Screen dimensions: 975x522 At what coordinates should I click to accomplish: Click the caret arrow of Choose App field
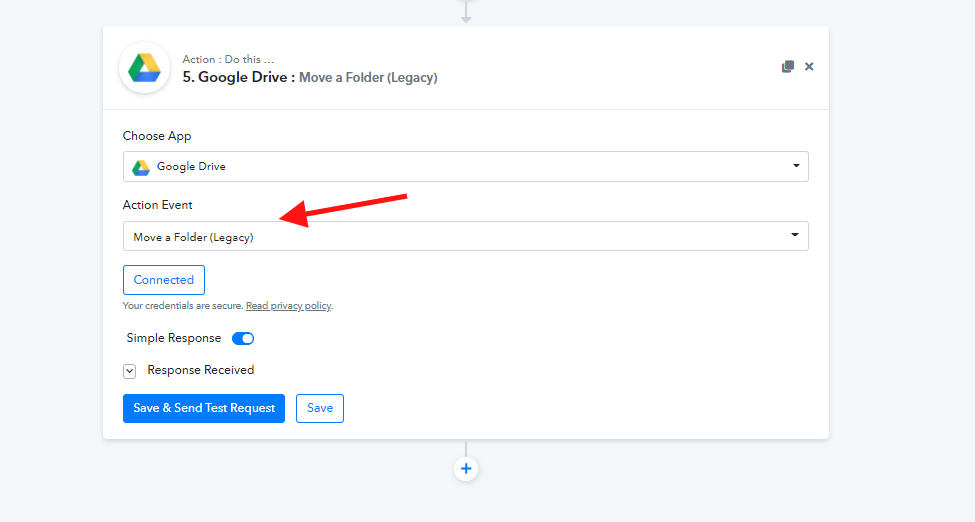point(796,166)
